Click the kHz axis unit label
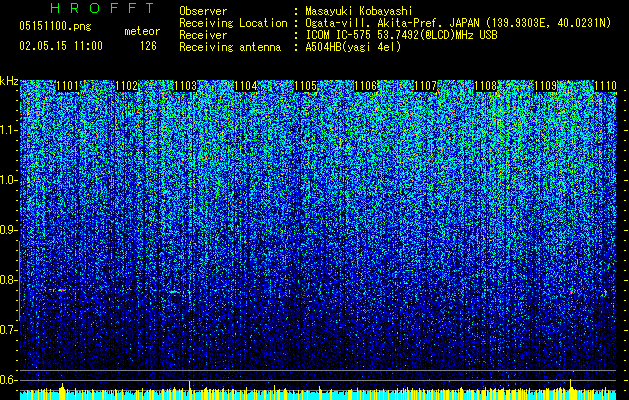This screenshot has width=629, height=400. click(x=9, y=81)
